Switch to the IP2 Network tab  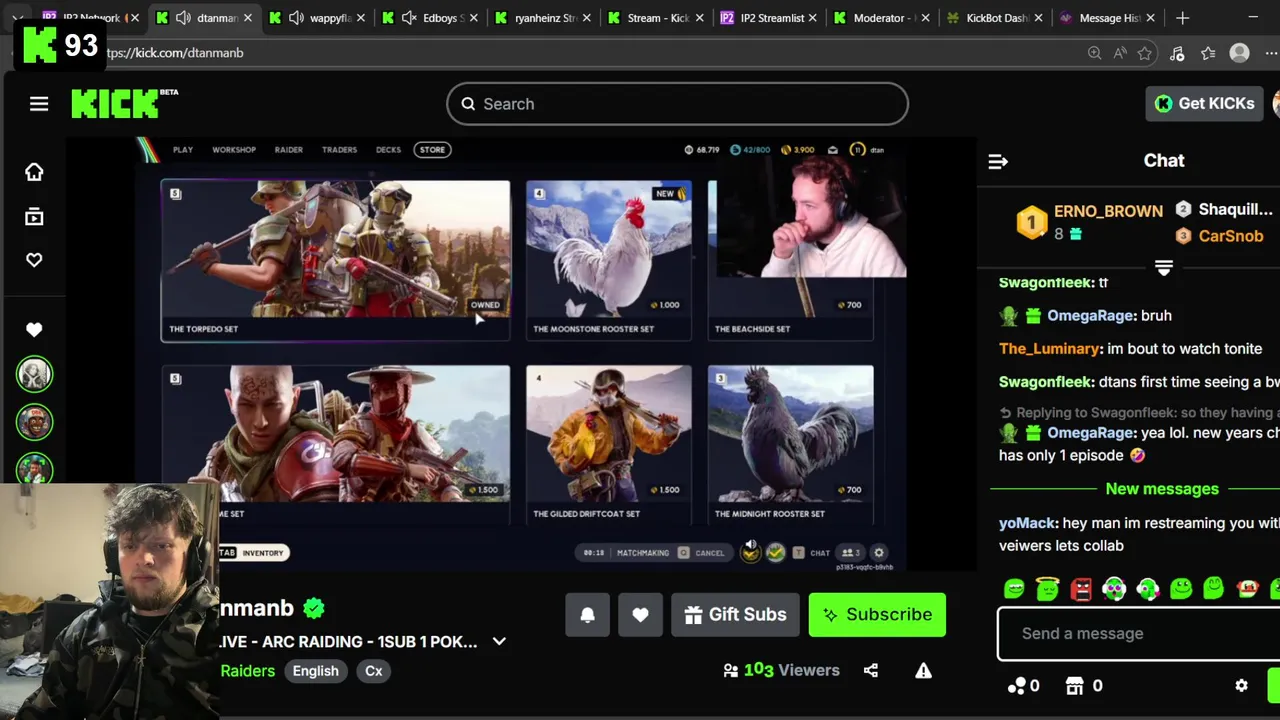pyautogui.click(x=91, y=18)
